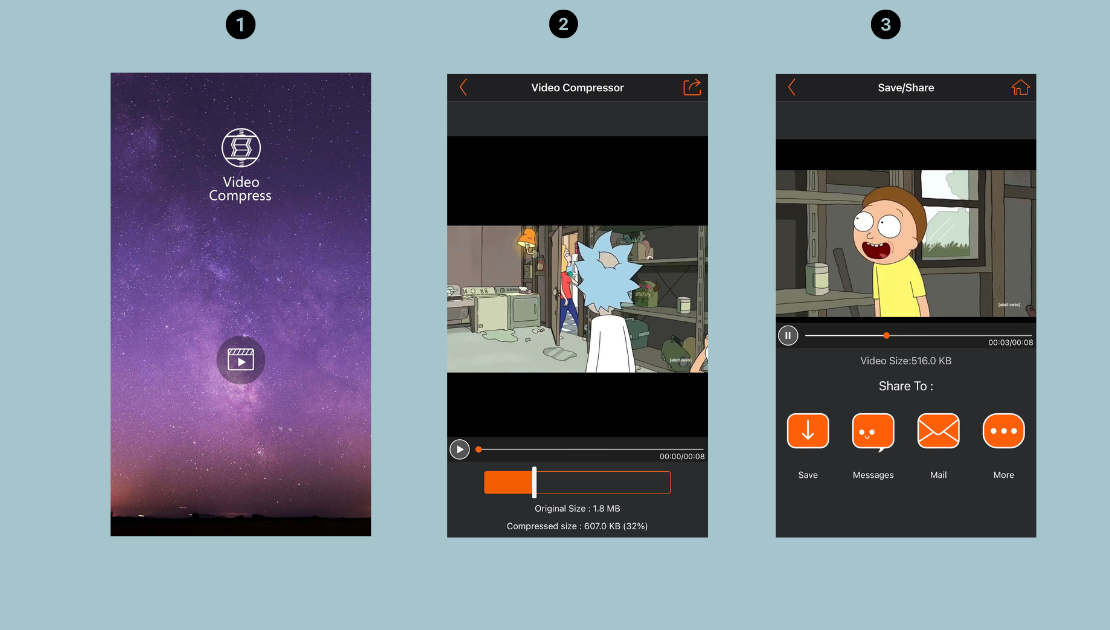The width and height of the screenshot is (1110, 630).
Task: Go back from Save/Share screen
Action: 791,88
